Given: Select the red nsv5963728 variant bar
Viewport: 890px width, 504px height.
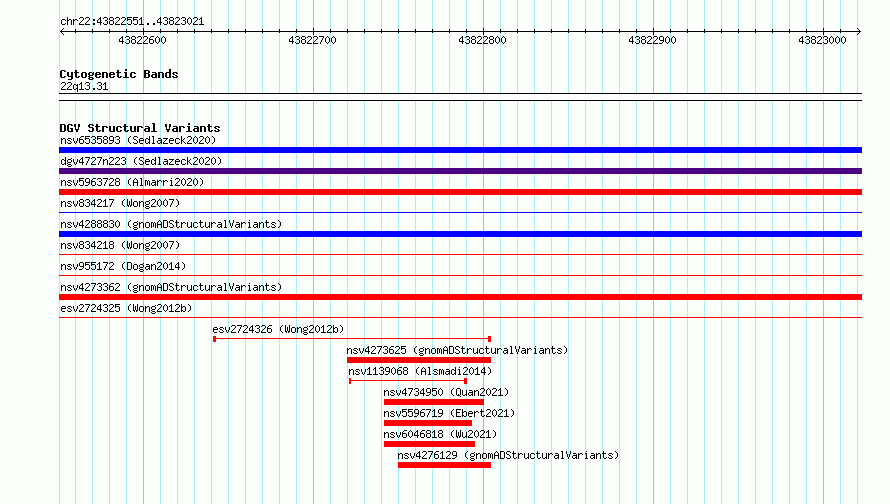Looking at the screenshot, I should [x=460, y=192].
